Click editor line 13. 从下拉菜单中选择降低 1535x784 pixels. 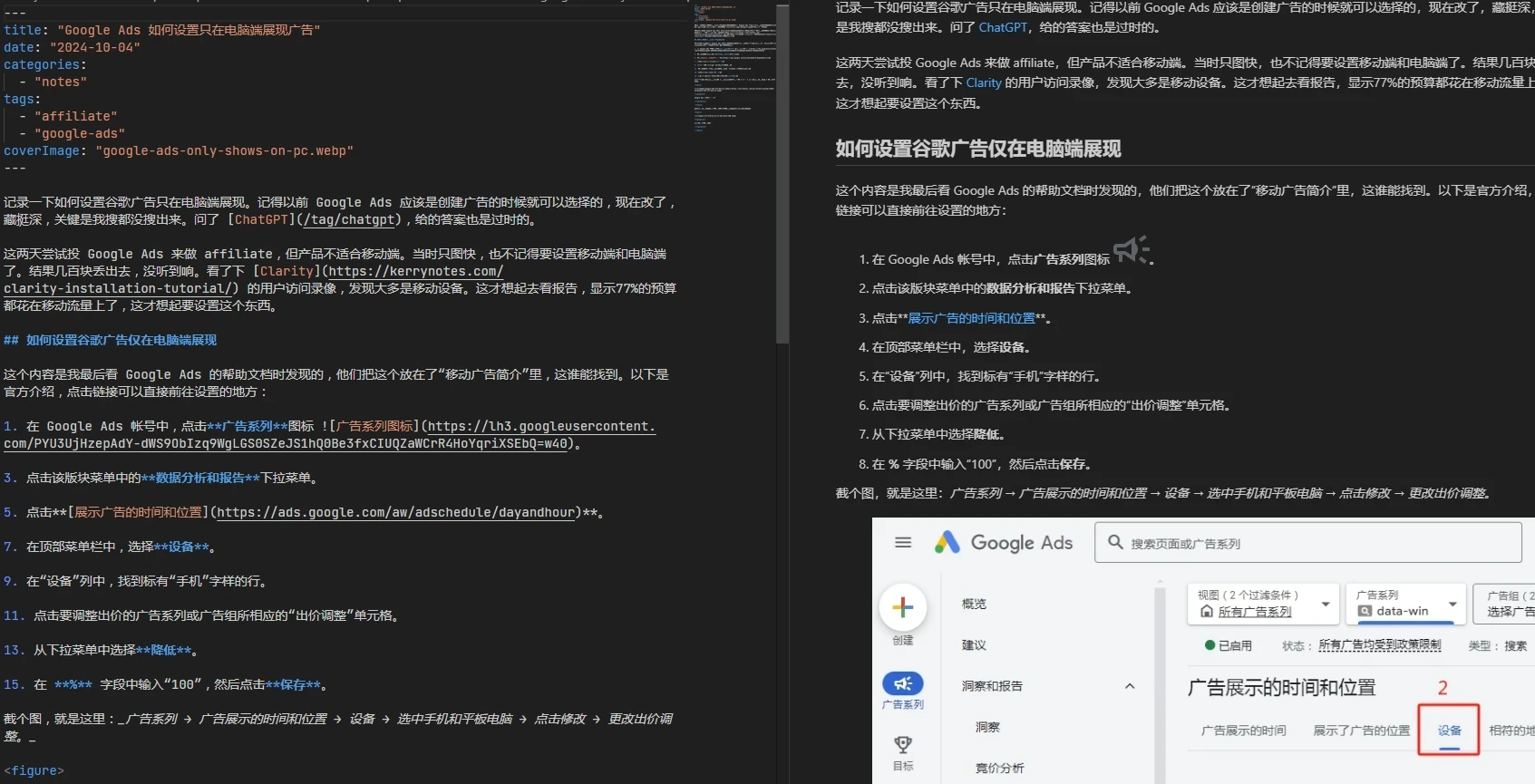[101, 650]
